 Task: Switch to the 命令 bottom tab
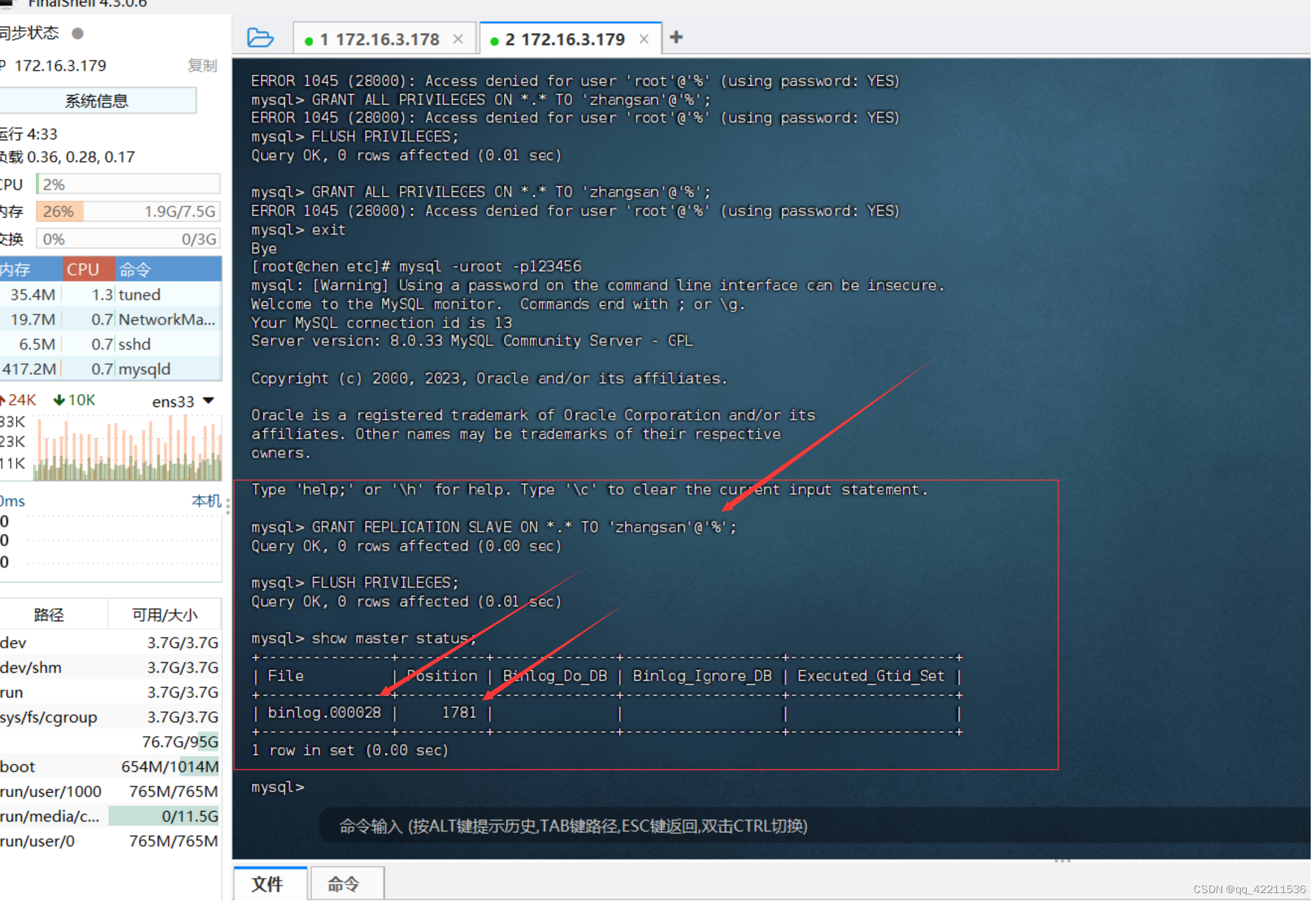click(x=346, y=884)
